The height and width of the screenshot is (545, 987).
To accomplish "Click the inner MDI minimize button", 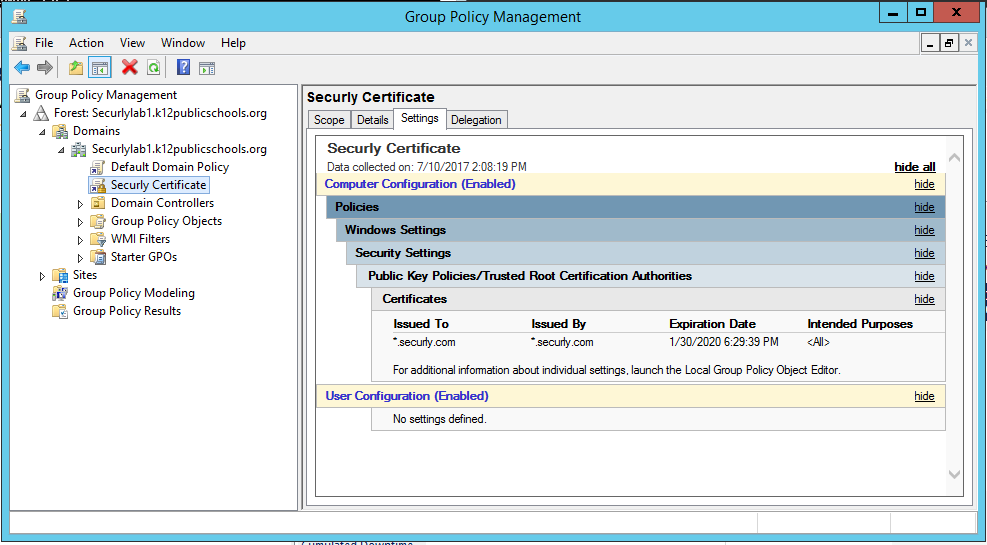I will 930,43.
